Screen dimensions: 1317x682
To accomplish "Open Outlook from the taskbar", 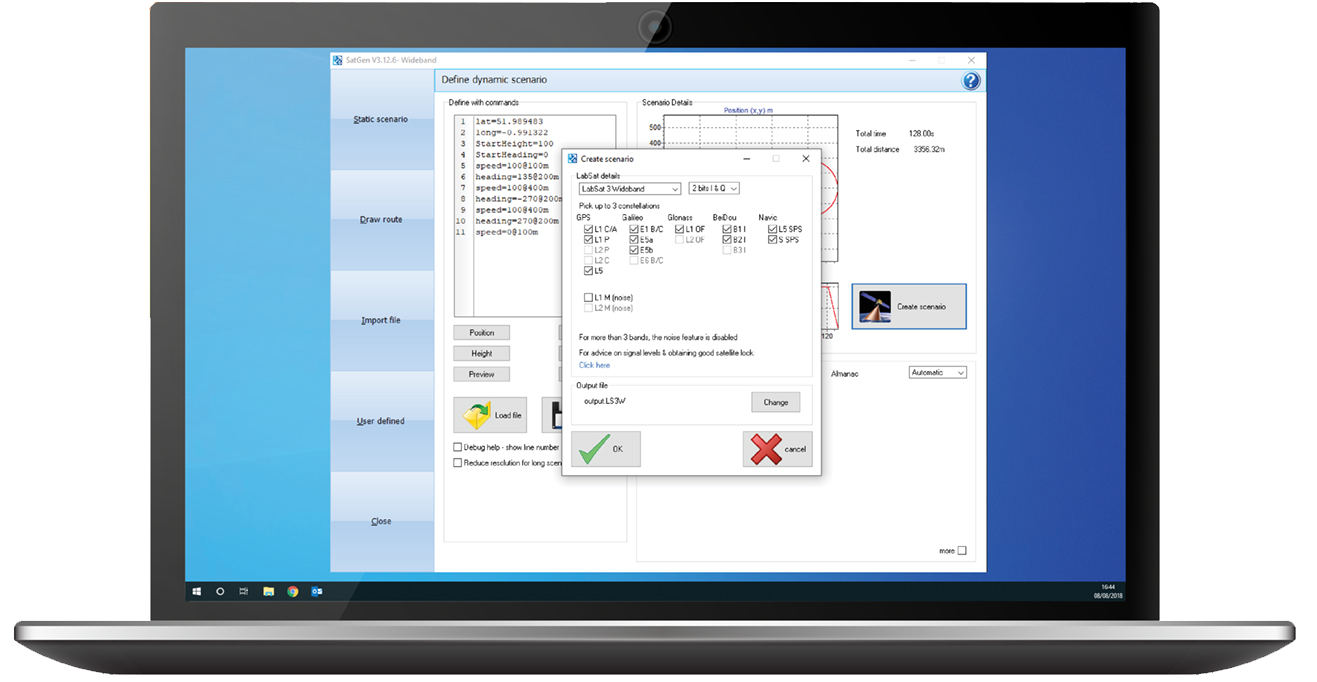I will tap(317, 591).
